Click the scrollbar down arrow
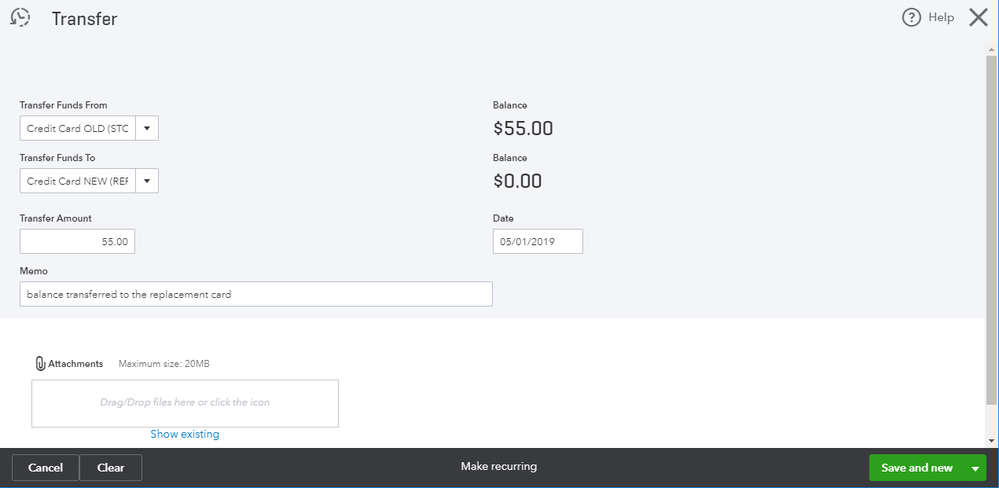Viewport: 999px width, 488px height. 991,440
